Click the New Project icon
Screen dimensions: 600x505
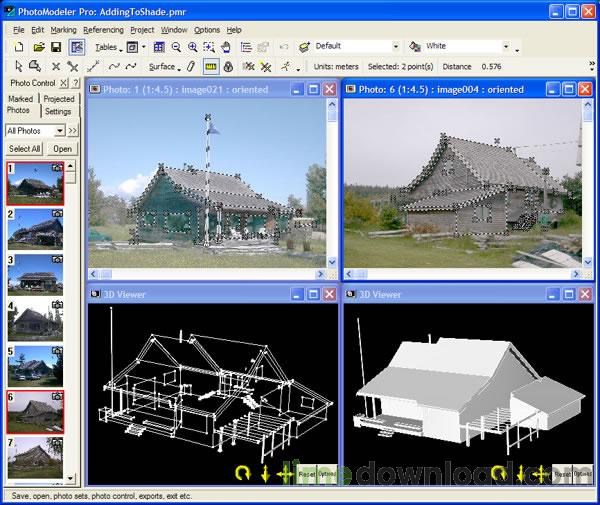pos(18,47)
